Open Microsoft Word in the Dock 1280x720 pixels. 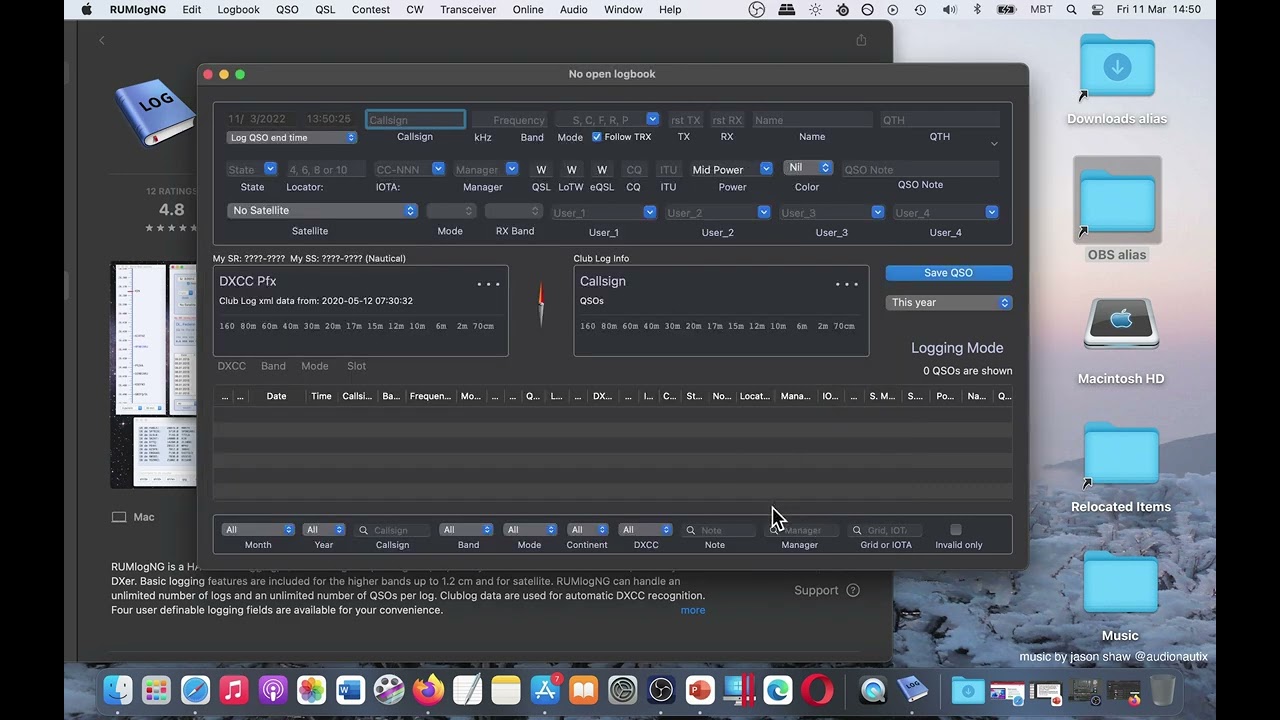click(x=350, y=690)
